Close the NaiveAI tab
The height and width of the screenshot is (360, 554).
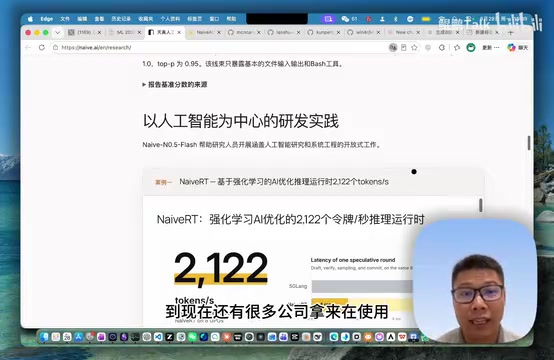219,32
